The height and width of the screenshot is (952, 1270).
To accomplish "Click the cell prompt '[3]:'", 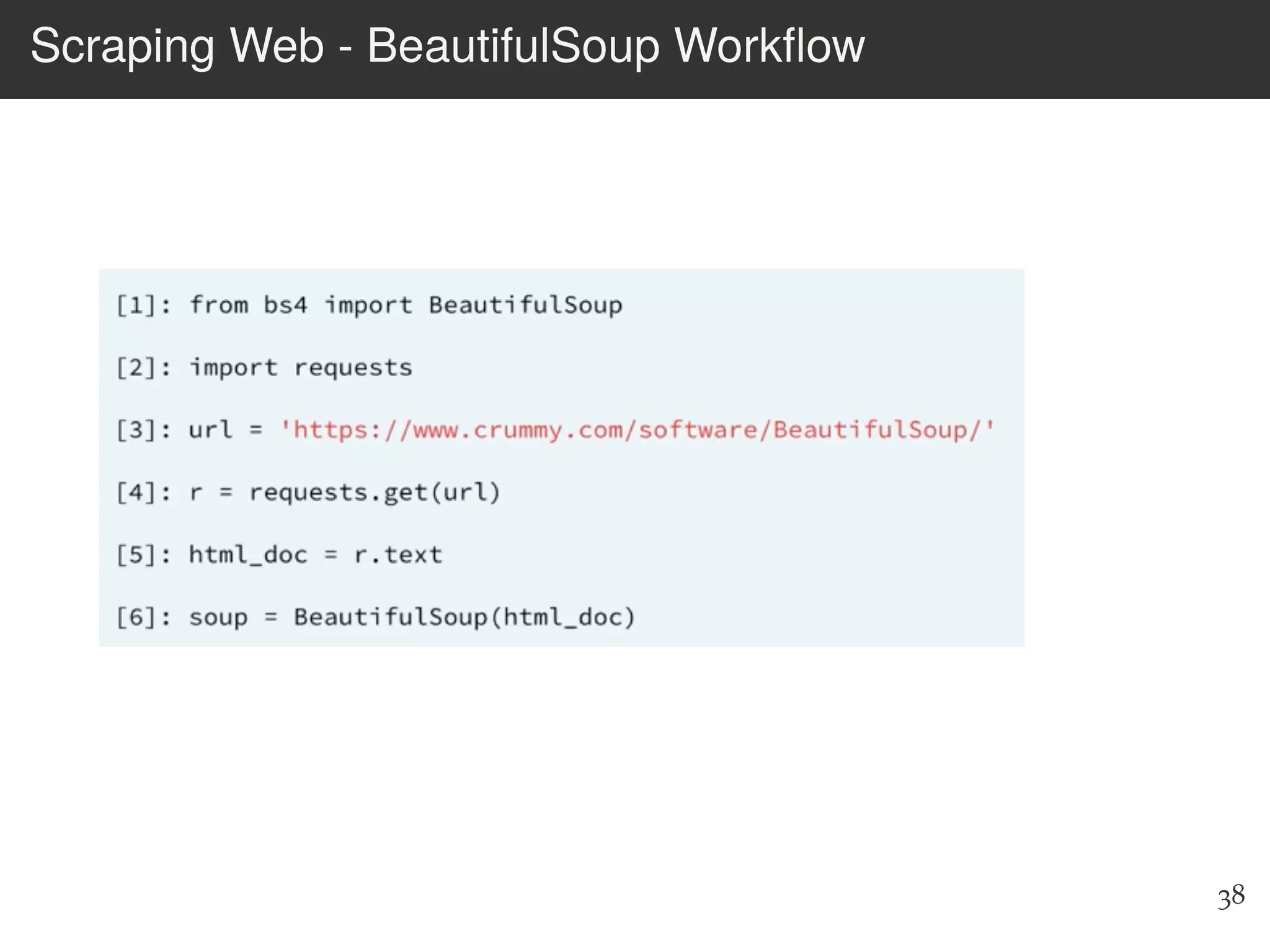I will [143, 430].
